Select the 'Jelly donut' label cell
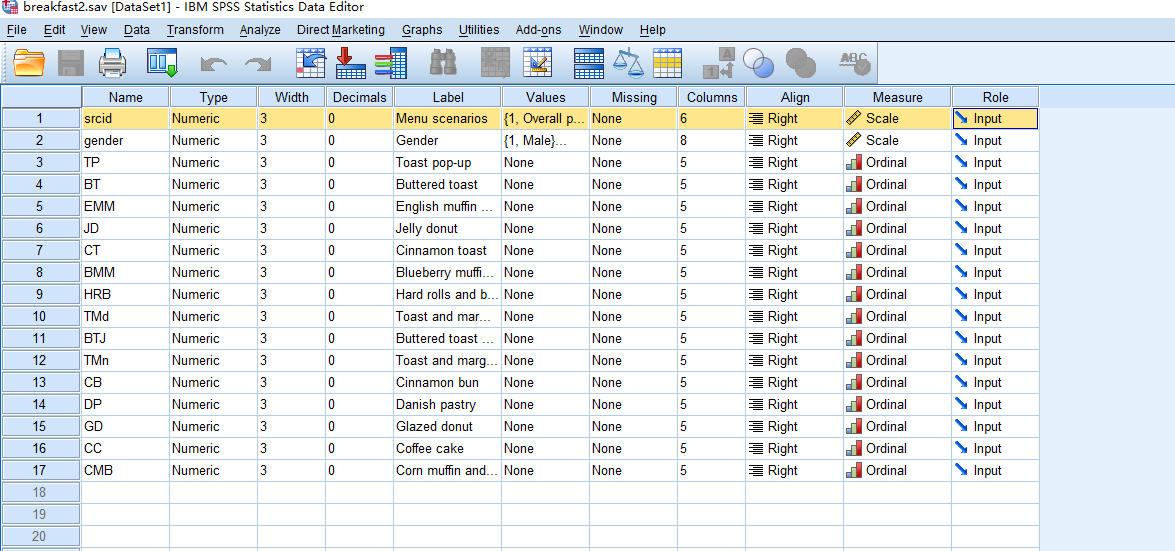 (448, 229)
